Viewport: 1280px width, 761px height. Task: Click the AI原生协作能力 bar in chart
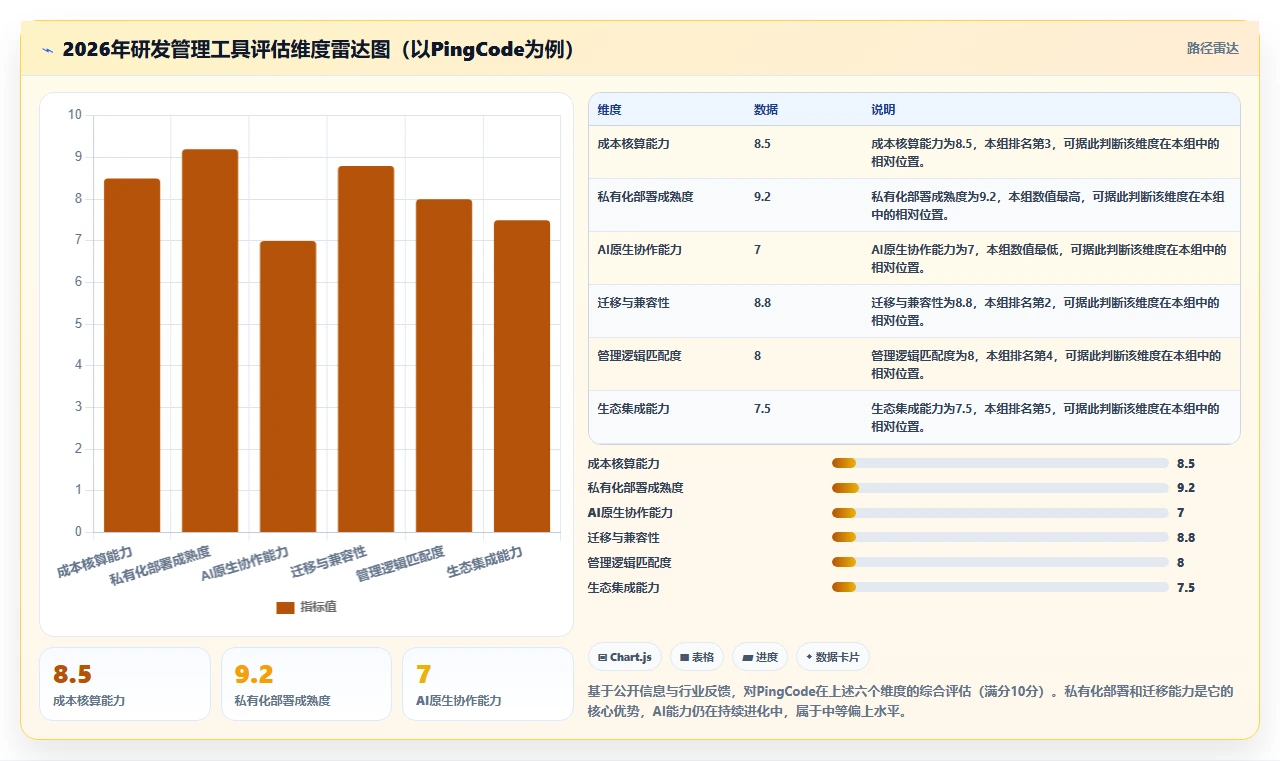pos(288,386)
